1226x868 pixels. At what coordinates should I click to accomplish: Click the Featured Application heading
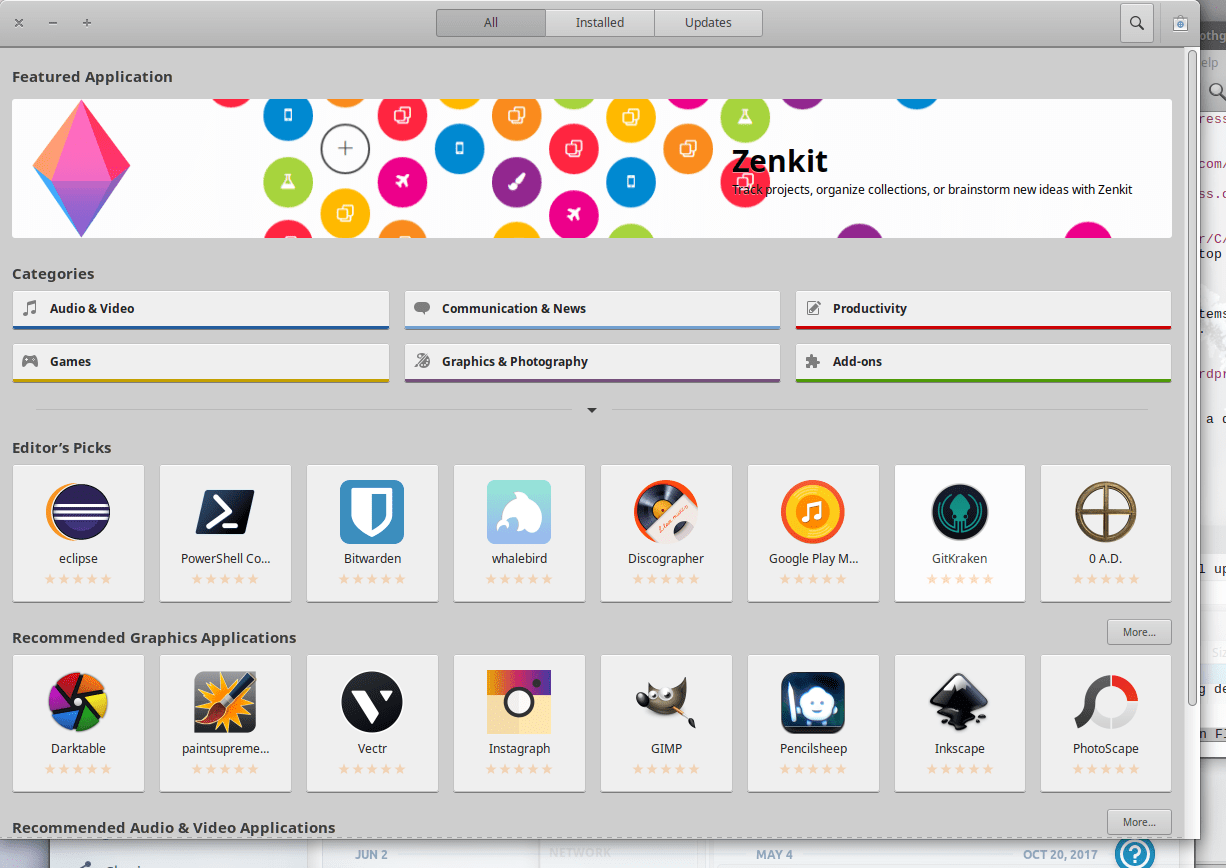(92, 77)
